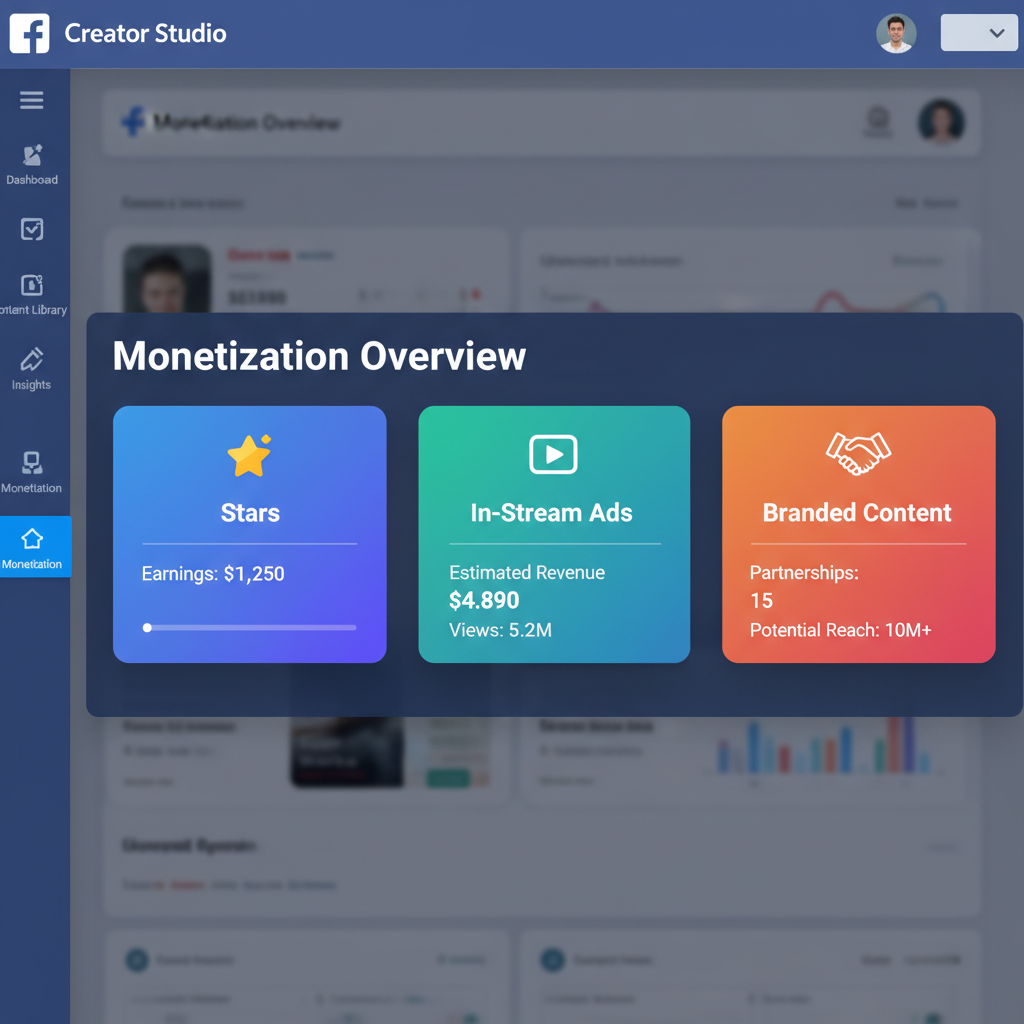Click the blurred profile photo thumbnail in background
The image size is (1024, 1024).
tap(167, 280)
